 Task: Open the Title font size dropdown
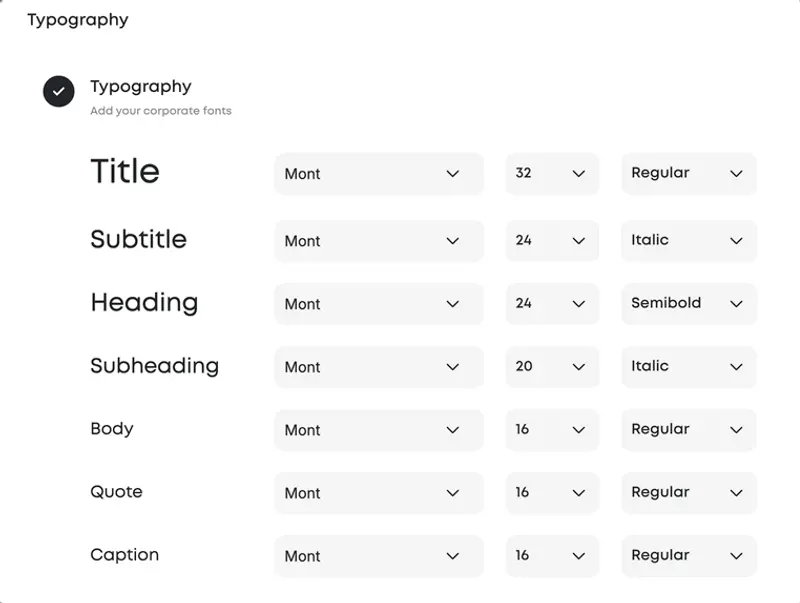[x=552, y=174]
